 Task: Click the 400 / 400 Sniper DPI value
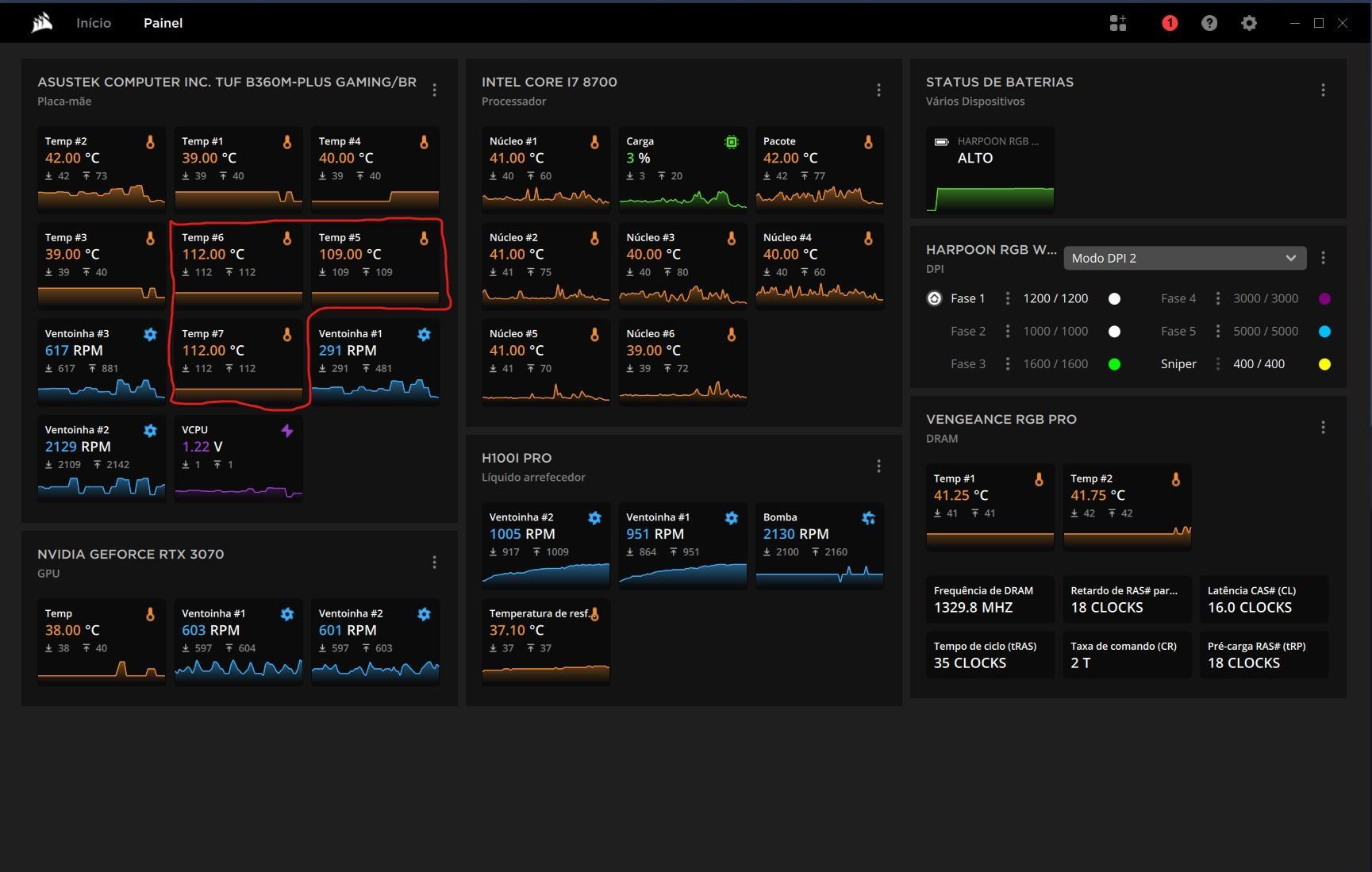pos(1259,363)
